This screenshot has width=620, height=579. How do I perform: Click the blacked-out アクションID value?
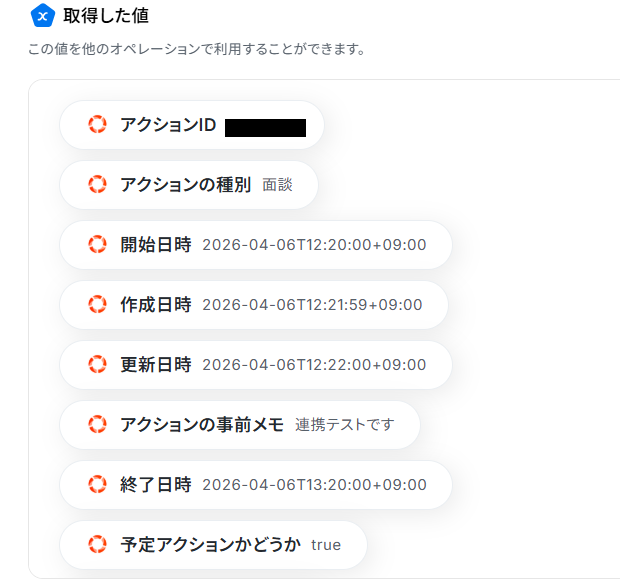point(265,127)
